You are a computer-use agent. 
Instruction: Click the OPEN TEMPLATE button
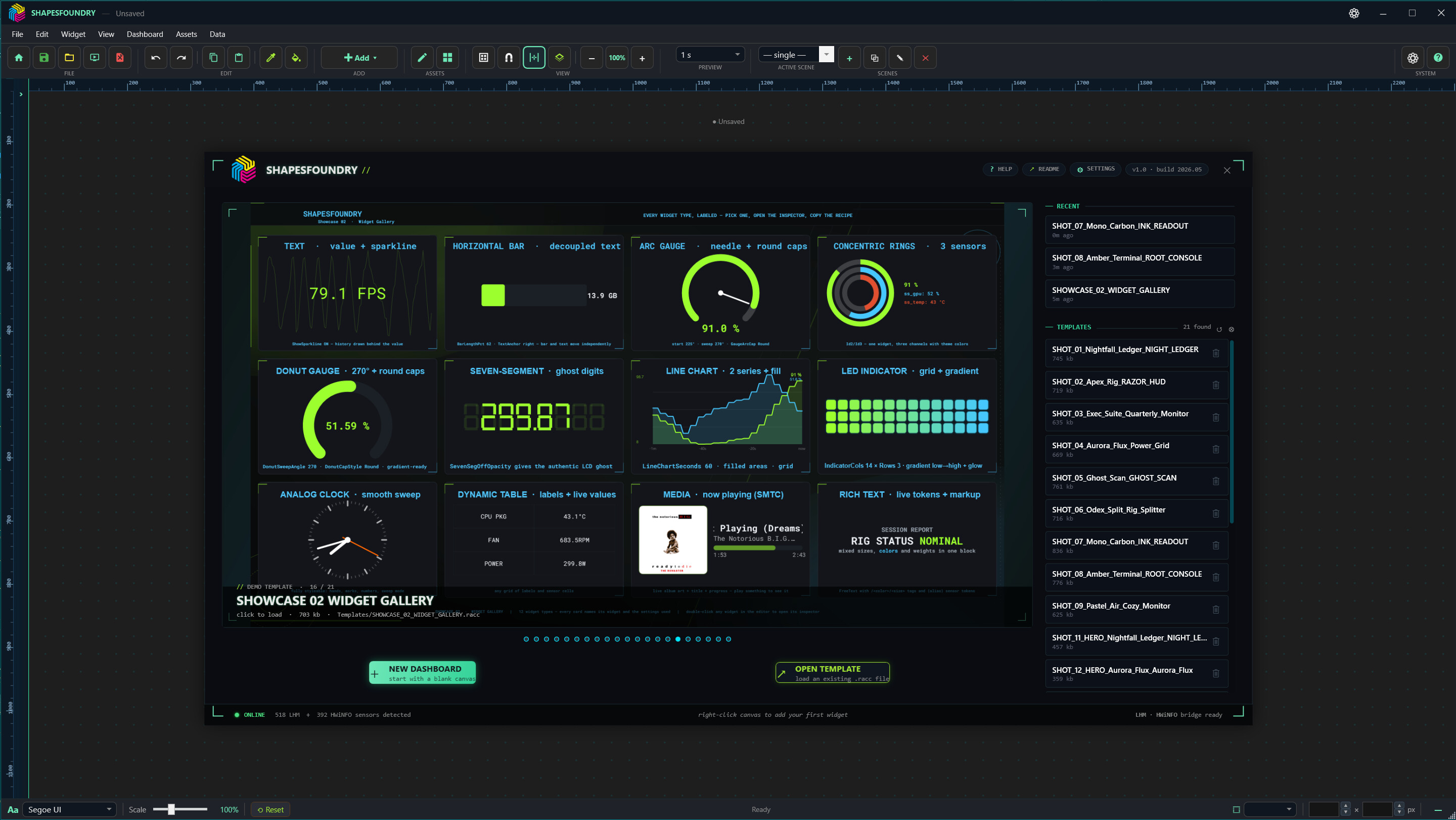coord(833,673)
